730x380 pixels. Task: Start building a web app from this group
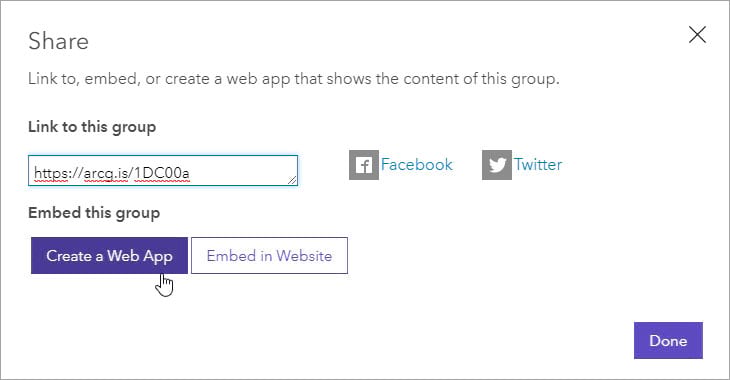109,256
